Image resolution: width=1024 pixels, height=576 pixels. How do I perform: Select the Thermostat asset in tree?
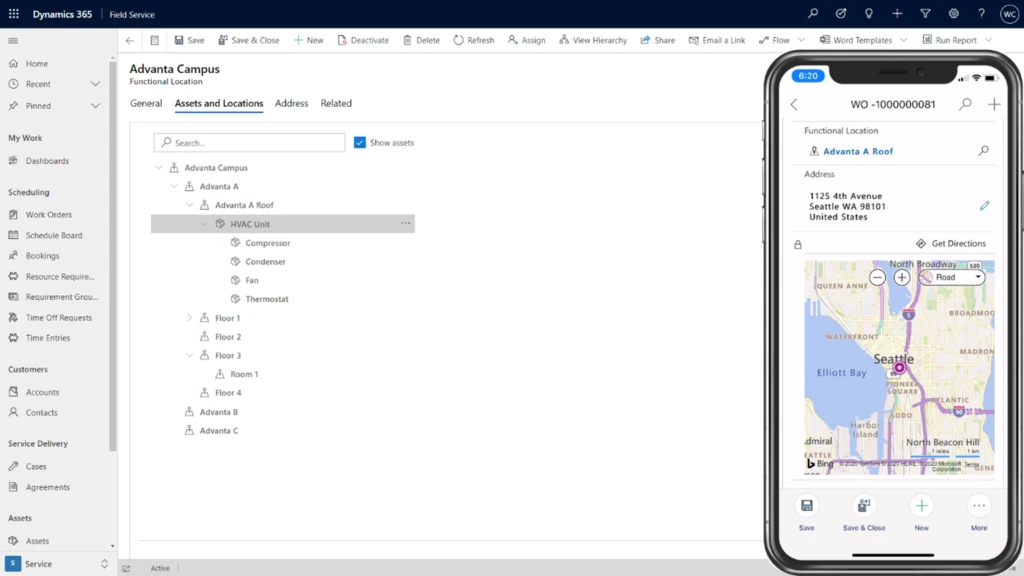click(267, 299)
